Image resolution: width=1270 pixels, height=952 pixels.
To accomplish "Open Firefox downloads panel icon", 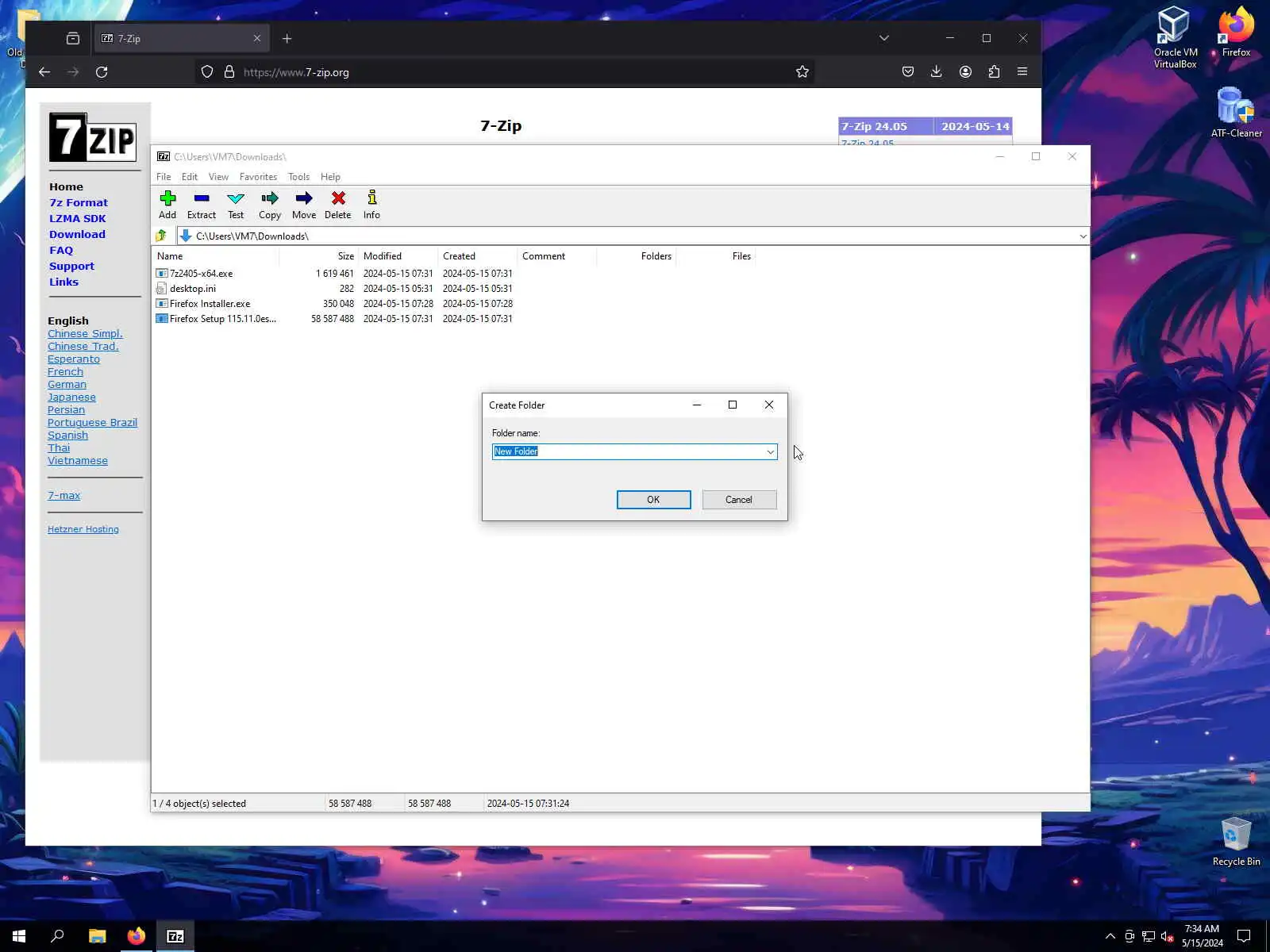I will pyautogui.click(x=937, y=72).
